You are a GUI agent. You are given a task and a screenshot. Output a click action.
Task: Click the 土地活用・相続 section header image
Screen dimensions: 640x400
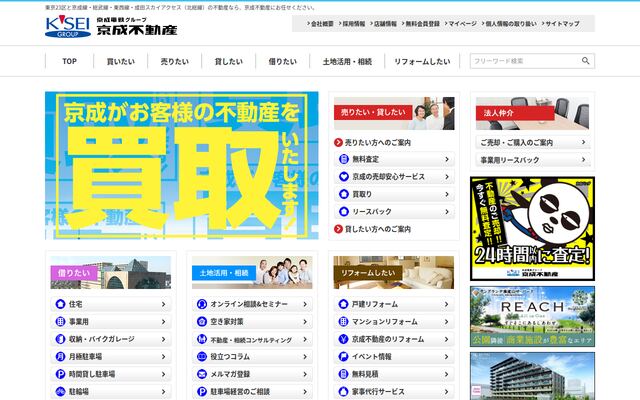(252, 273)
